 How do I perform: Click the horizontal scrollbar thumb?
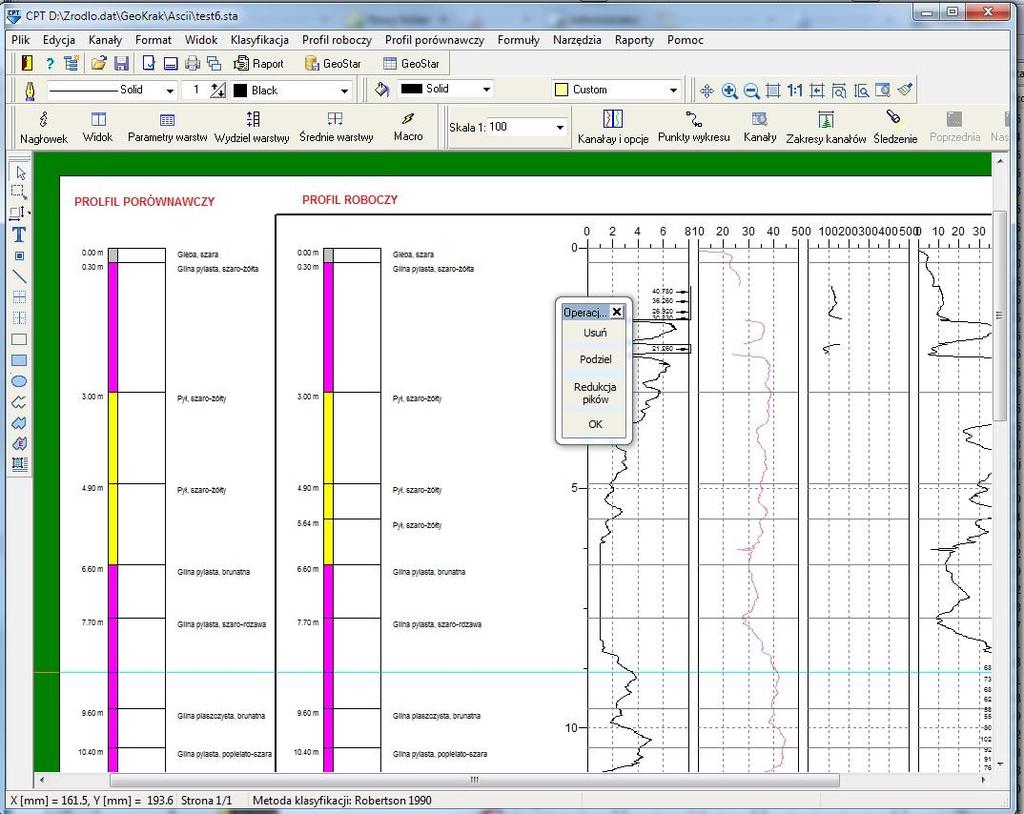coord(474,779)
